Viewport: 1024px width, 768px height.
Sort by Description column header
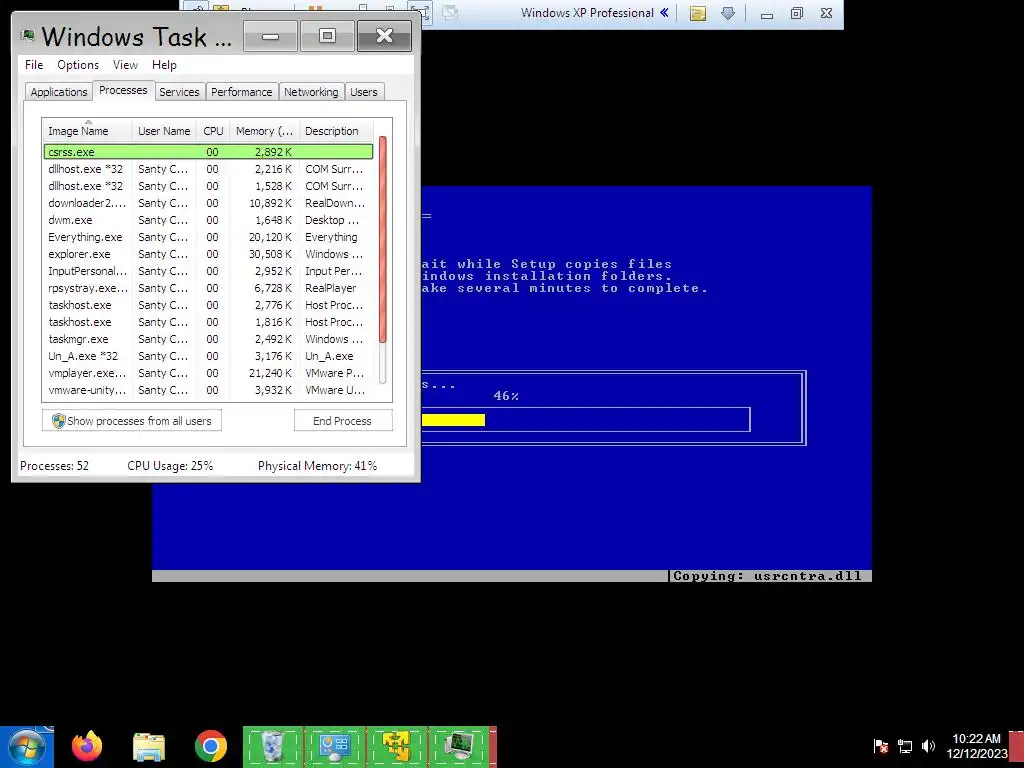click(x=336, y=131)
